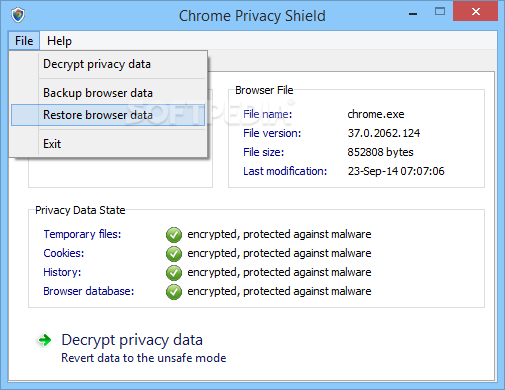Click the File version label
Image resolution: width=505 pixels, height=390 pixels.
pyautogui.click(x=272, y=133)
